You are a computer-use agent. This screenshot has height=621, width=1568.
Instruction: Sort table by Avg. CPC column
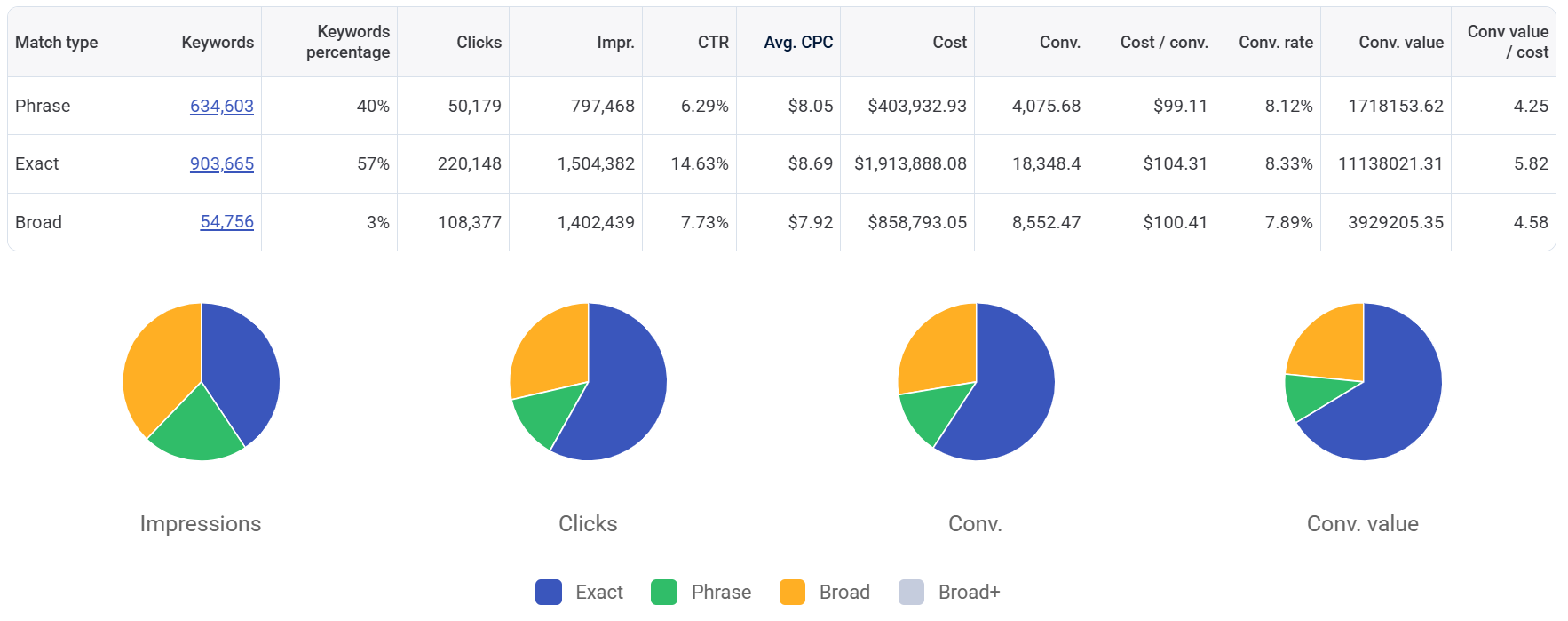click(x=797, y=42)
